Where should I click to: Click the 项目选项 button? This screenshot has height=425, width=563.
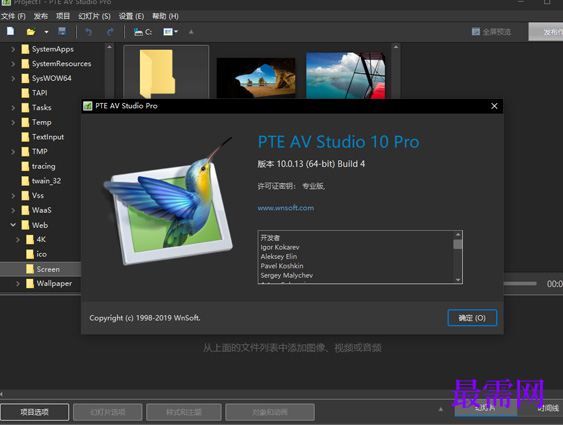tap(34, 412)
